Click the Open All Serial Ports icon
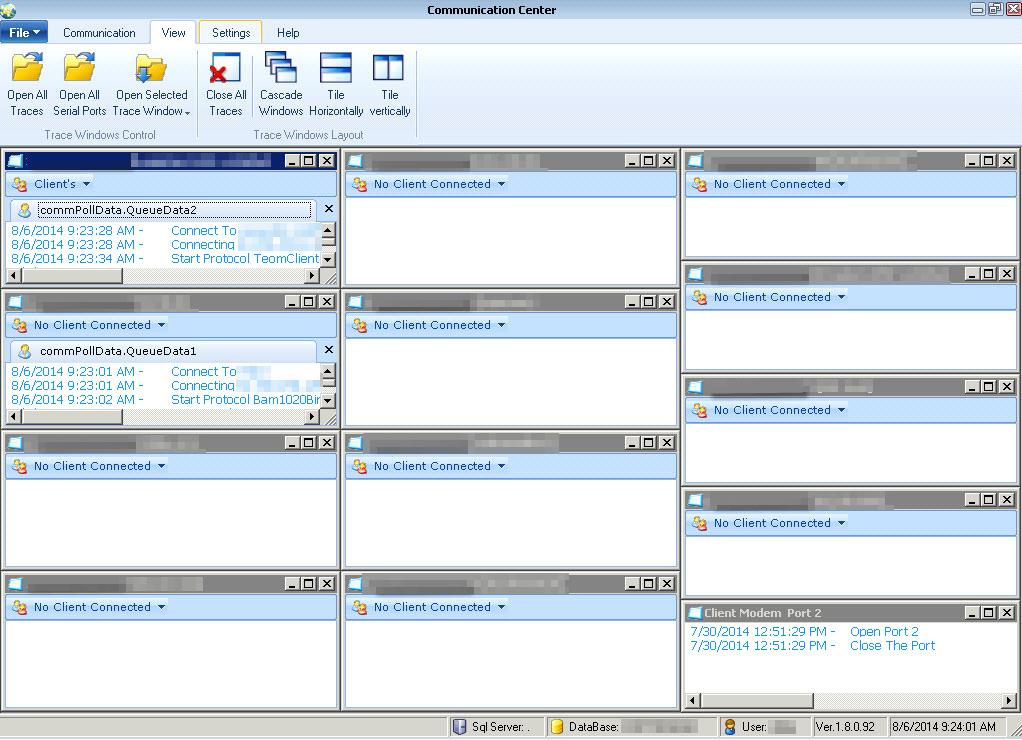 (x=79, y=68)
